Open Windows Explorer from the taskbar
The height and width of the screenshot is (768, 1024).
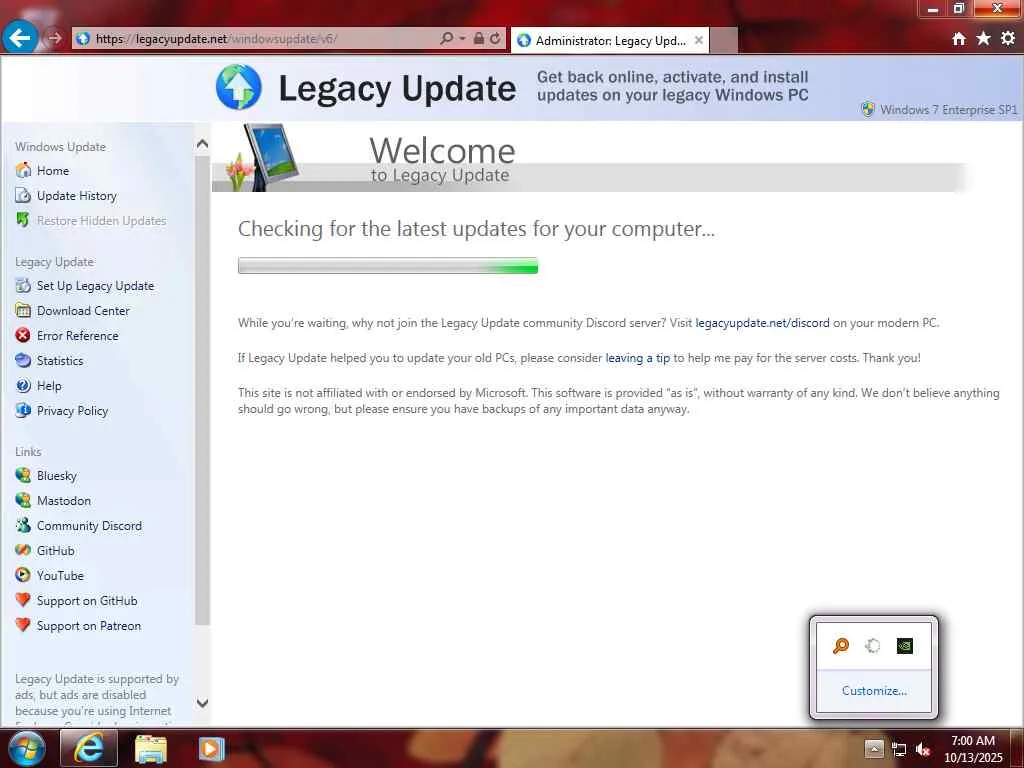(x=151, y=748)
